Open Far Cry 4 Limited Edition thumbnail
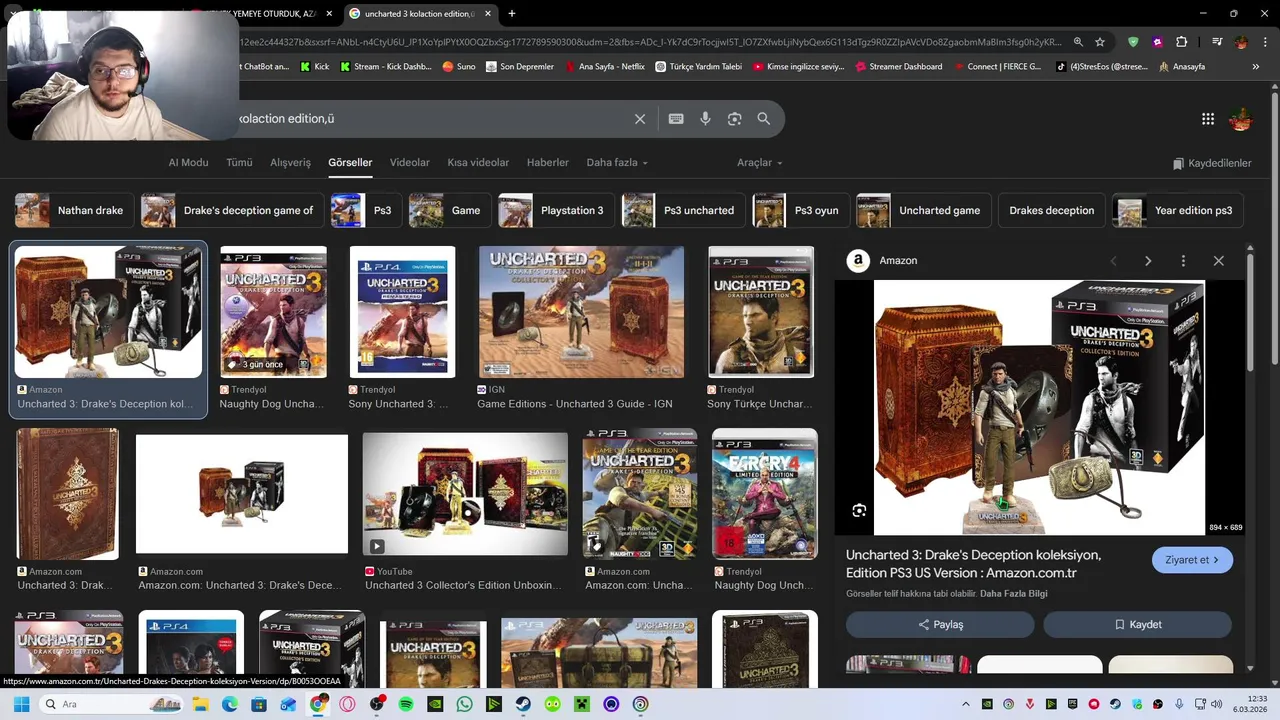Screen dimensions: 1280x720 [x=765, y=494]
